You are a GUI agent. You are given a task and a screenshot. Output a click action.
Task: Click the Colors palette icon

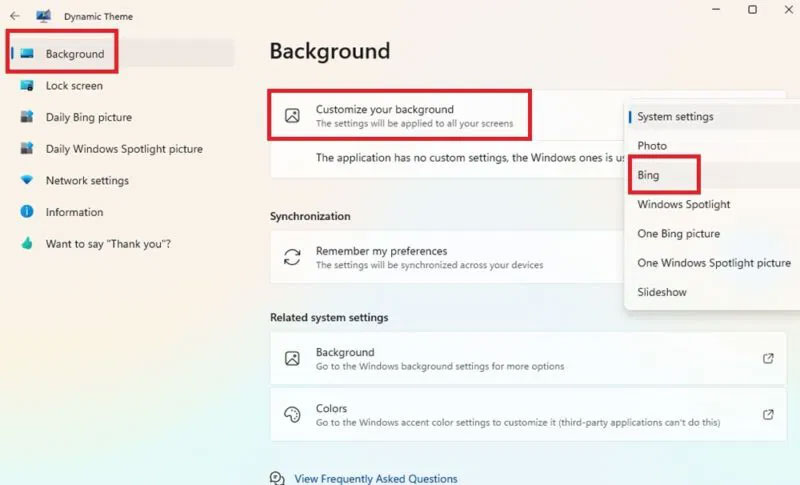(x=292, y=415)
